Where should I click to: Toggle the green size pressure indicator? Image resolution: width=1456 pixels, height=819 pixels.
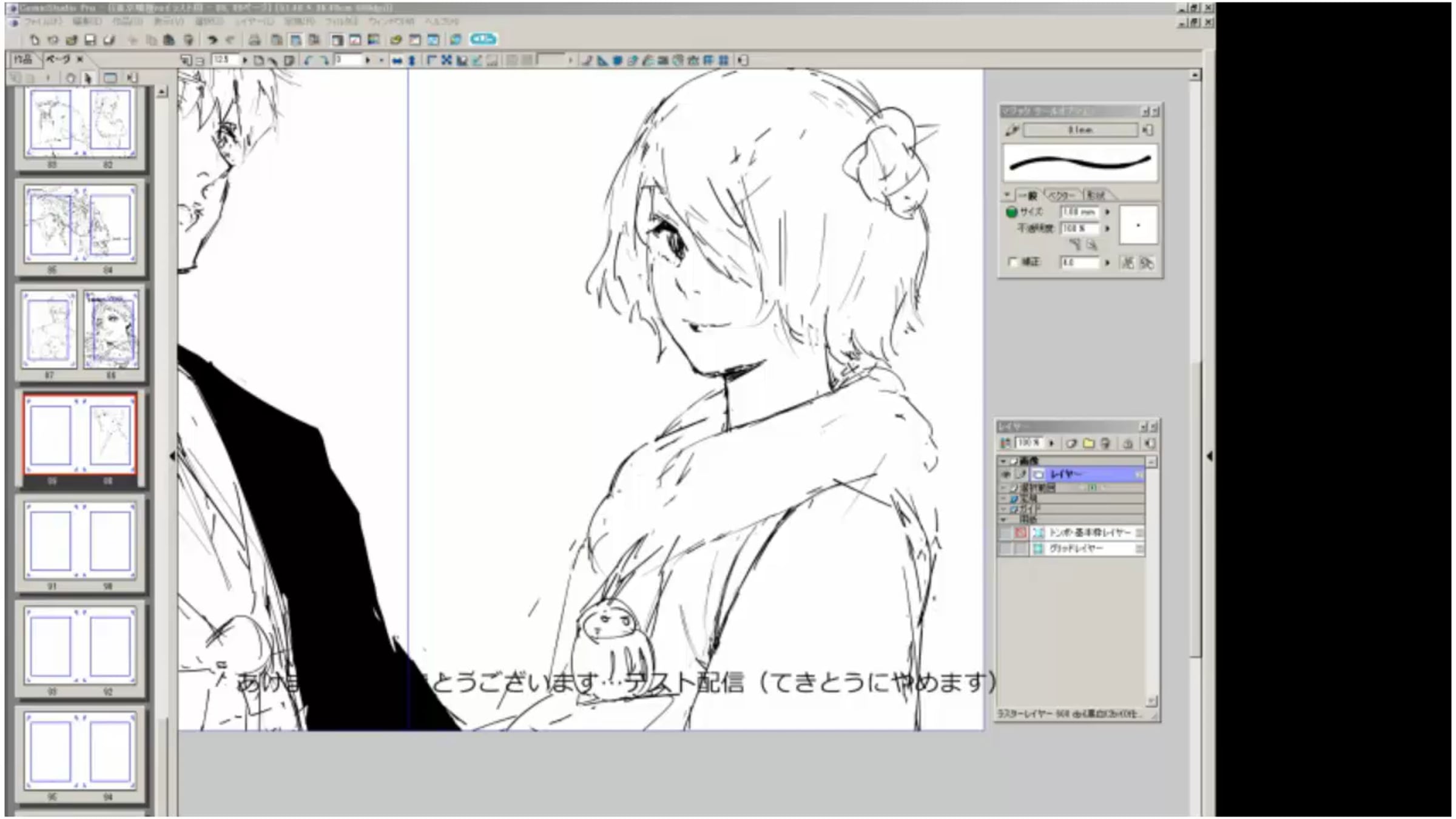point(1011,212)
